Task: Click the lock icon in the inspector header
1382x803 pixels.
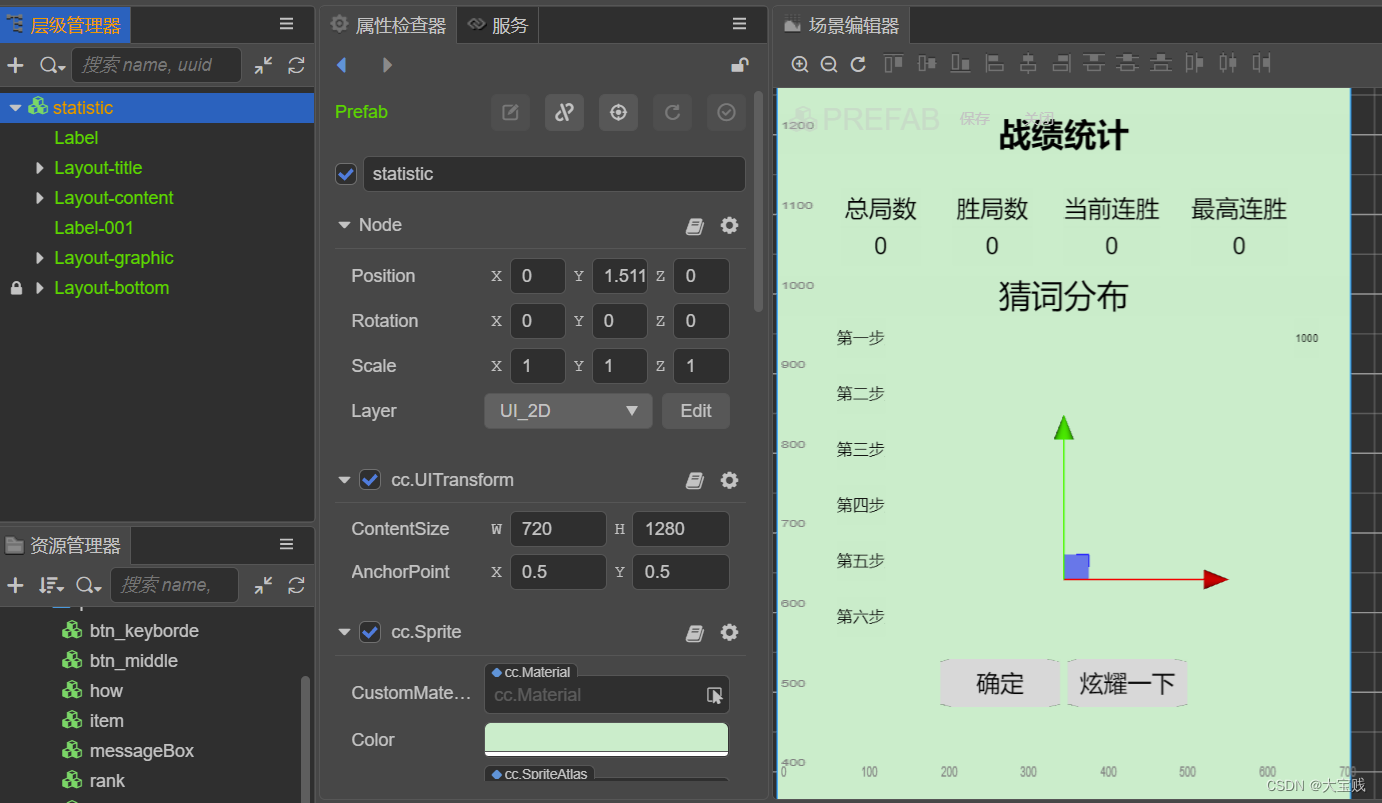Action: (739, 65)
